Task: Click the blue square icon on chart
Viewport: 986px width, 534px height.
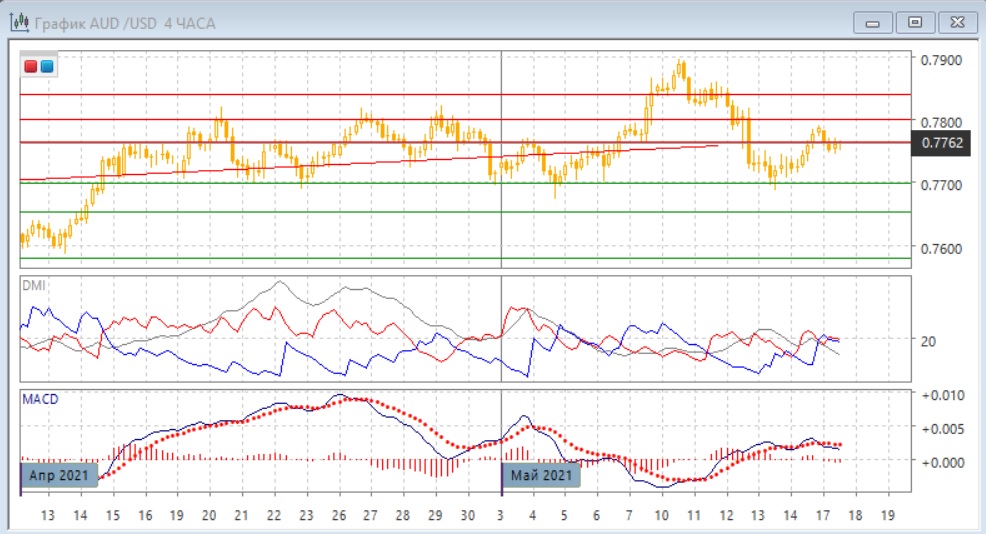Action: point(47,67)
